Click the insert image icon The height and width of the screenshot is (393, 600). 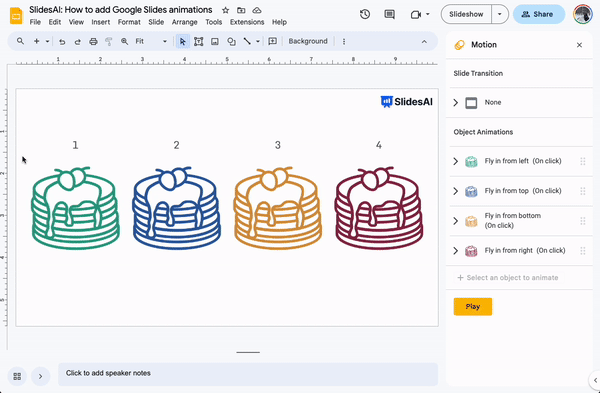point(215,41)
